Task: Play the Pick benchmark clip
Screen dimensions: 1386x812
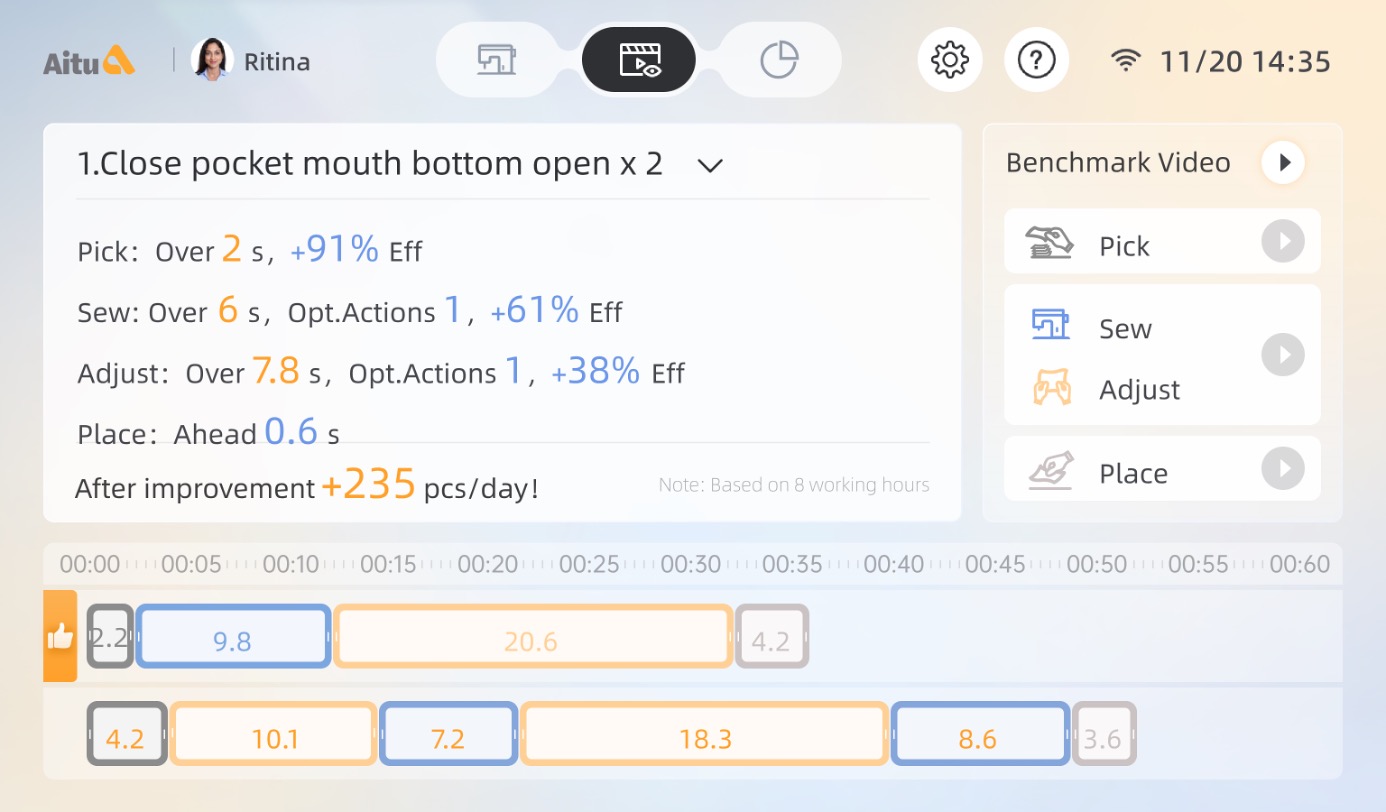Action: [1283, 242]
